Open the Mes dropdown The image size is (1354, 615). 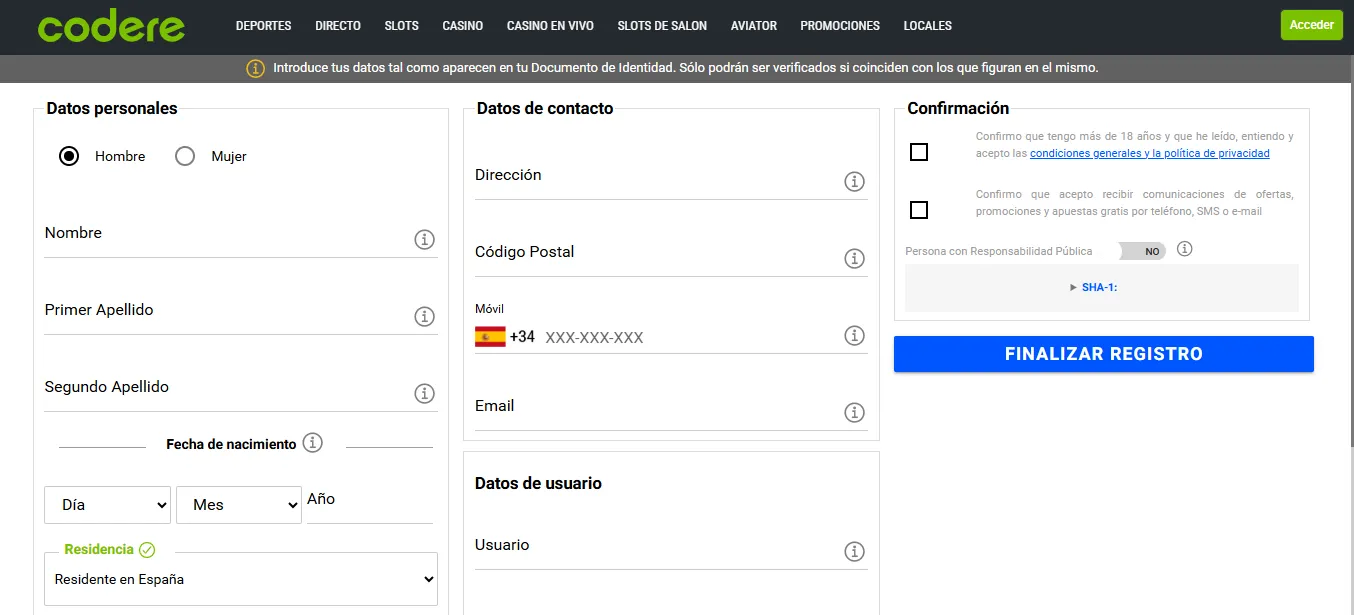point(238,505)
